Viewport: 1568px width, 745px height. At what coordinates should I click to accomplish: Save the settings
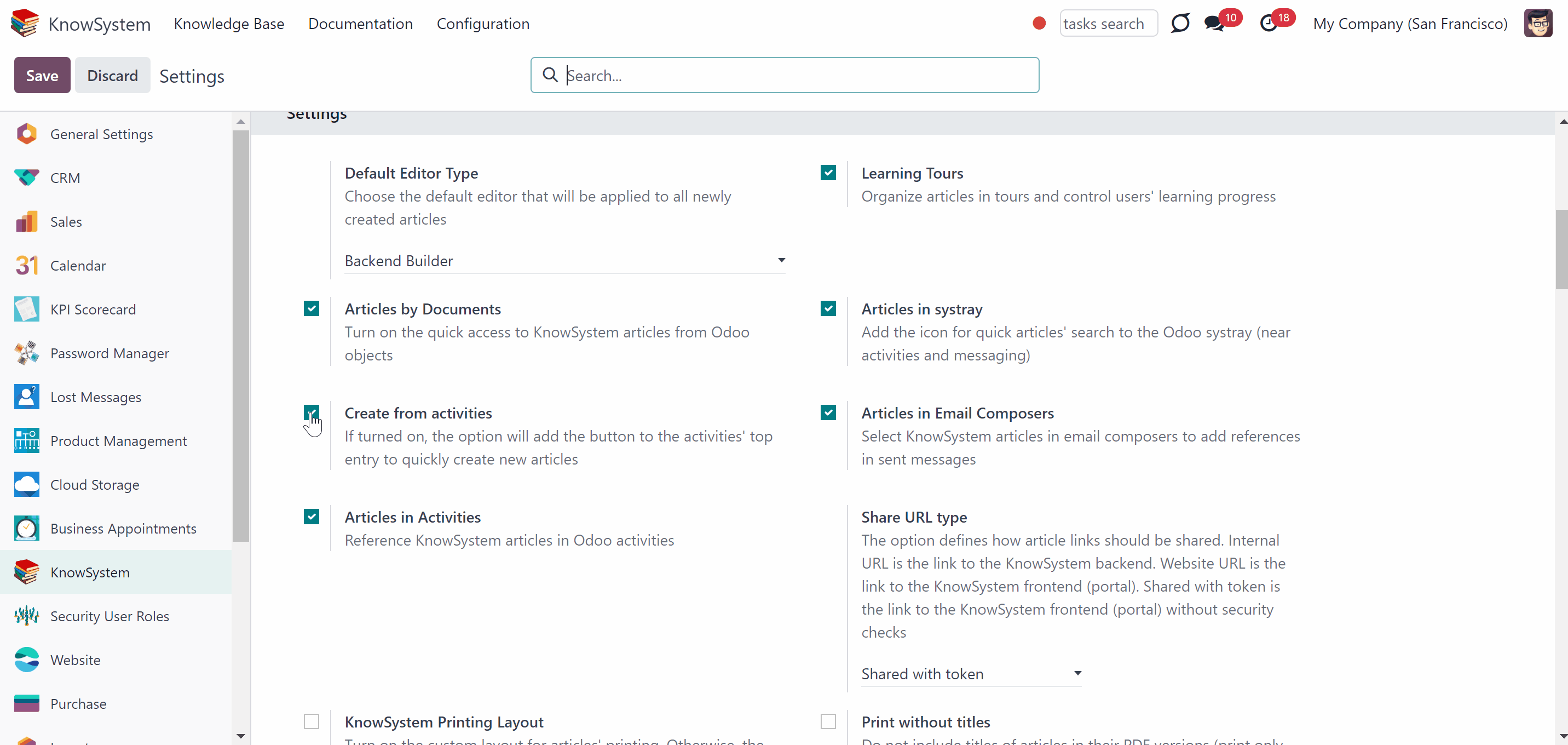coord(42,75)
